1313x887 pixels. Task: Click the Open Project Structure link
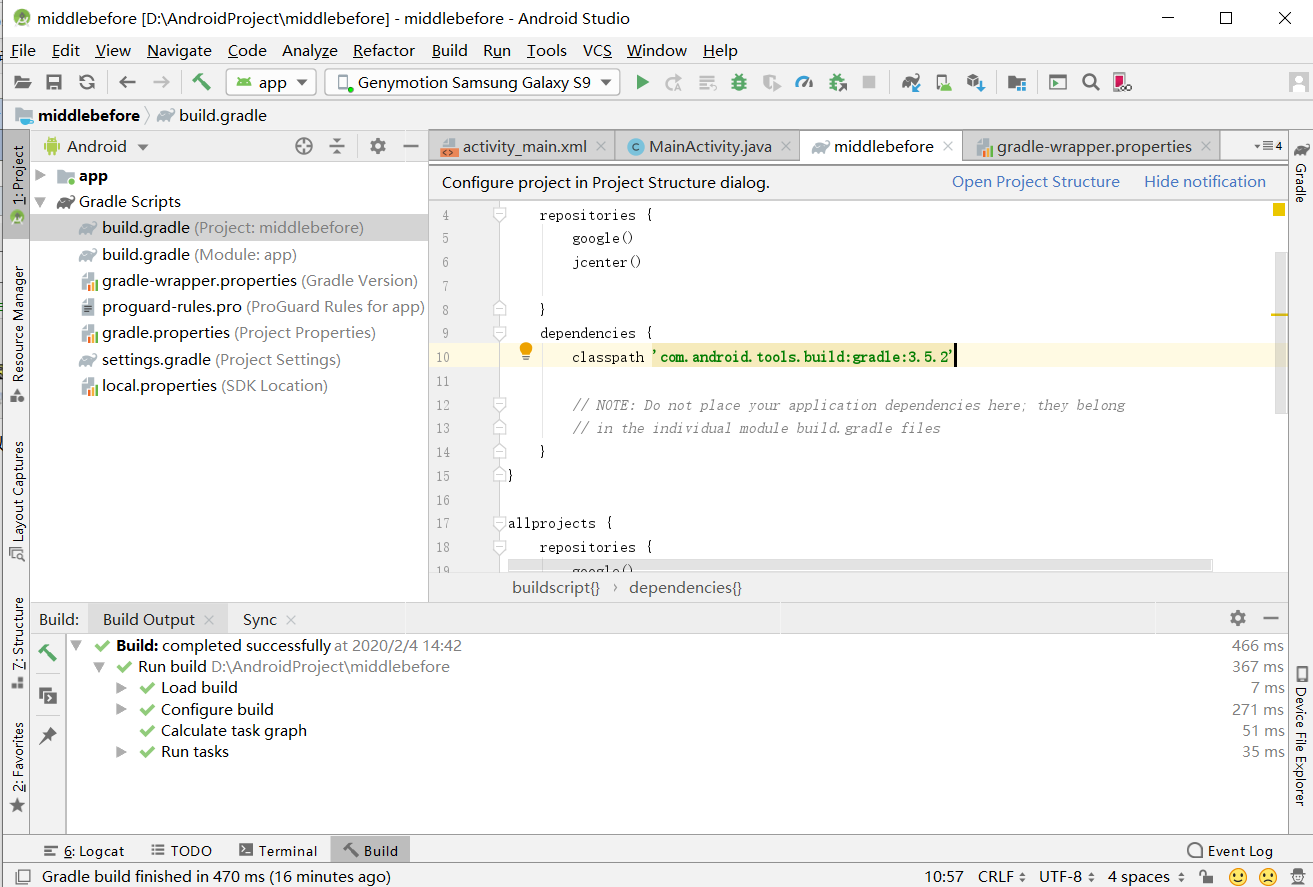point(1035,182)
